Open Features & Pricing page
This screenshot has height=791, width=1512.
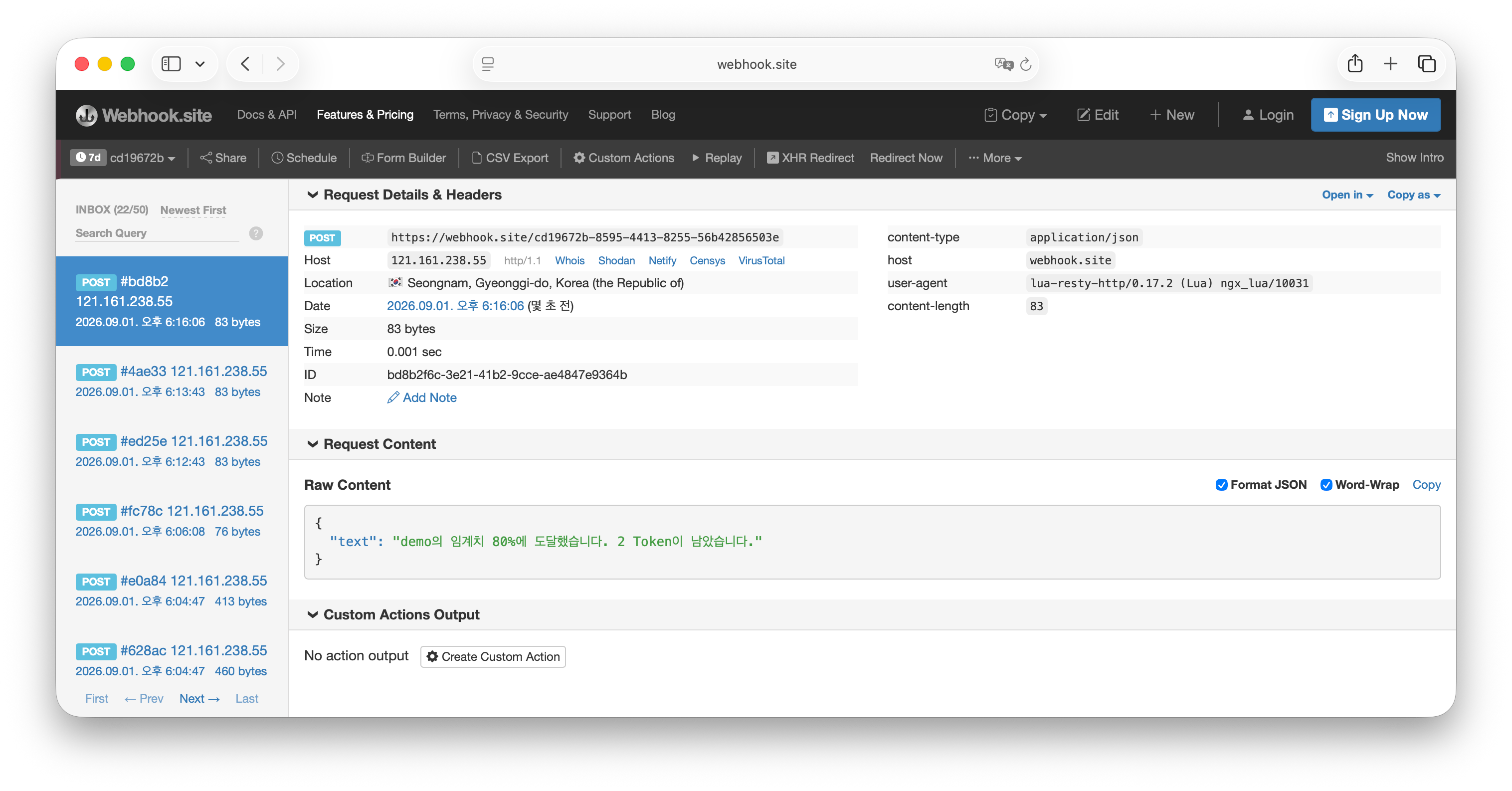point(365,115)
